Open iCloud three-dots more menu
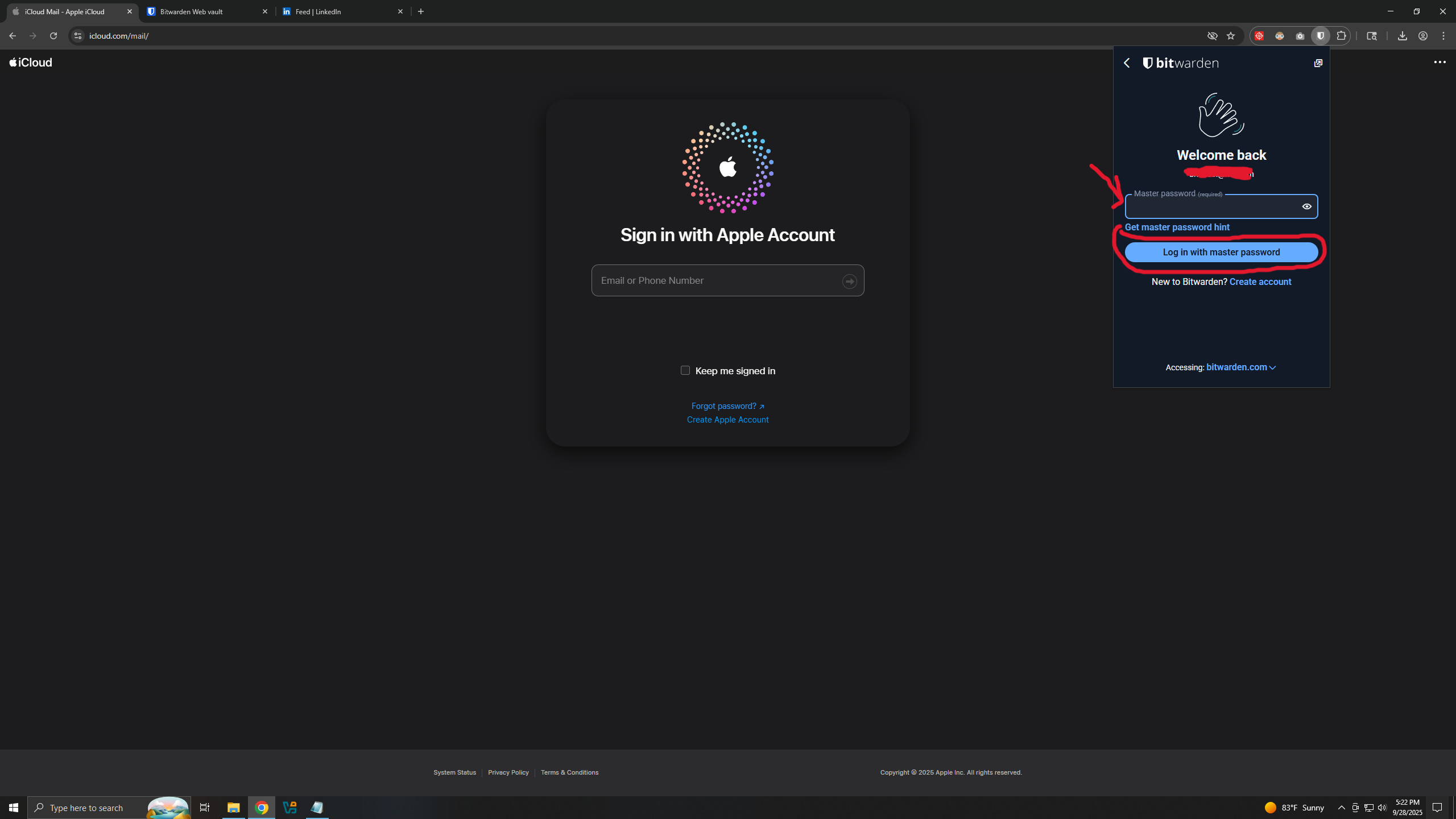 point(1440,62)
